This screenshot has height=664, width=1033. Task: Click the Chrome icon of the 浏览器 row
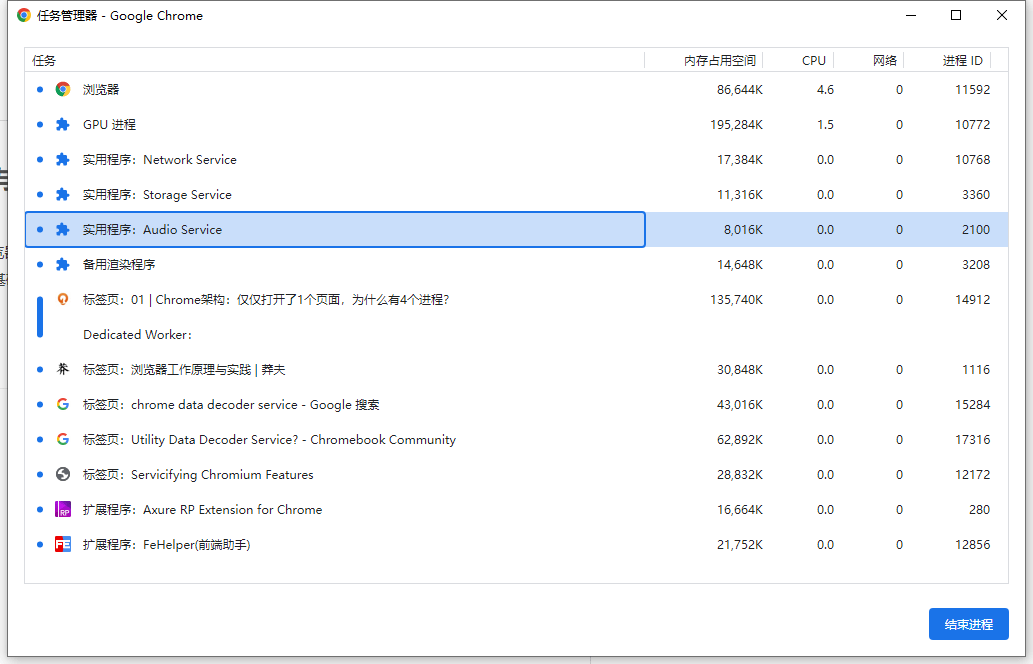tap(63, 90)
